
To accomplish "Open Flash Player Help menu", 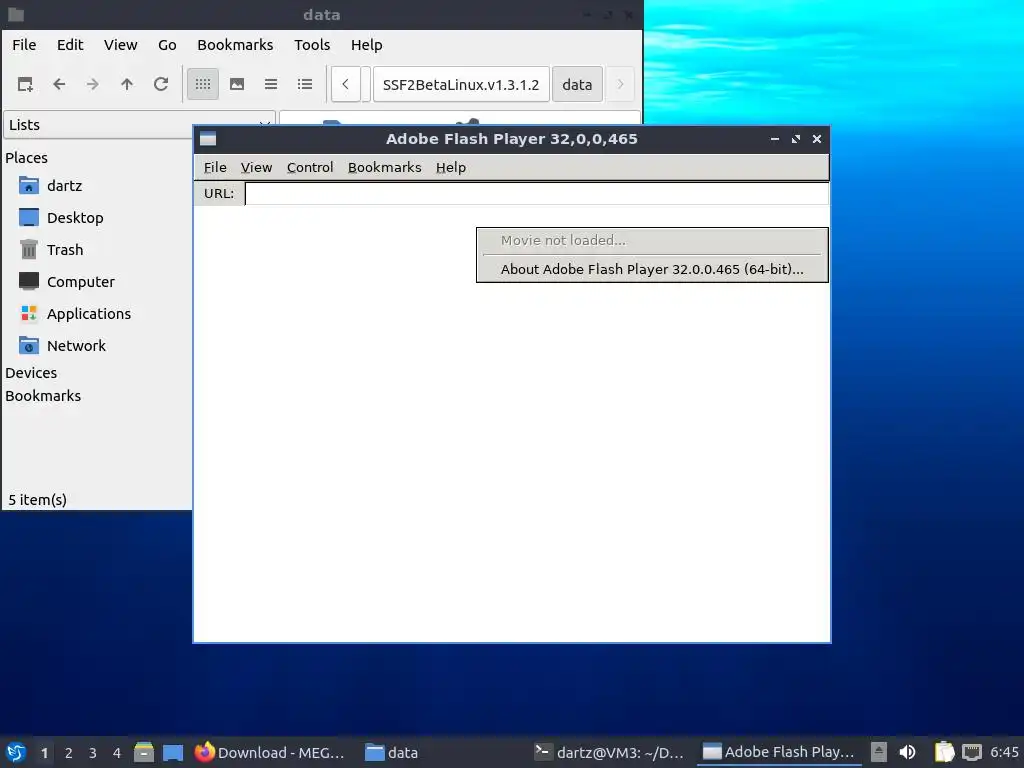I will pyautogui.click(x=451, y=168).
